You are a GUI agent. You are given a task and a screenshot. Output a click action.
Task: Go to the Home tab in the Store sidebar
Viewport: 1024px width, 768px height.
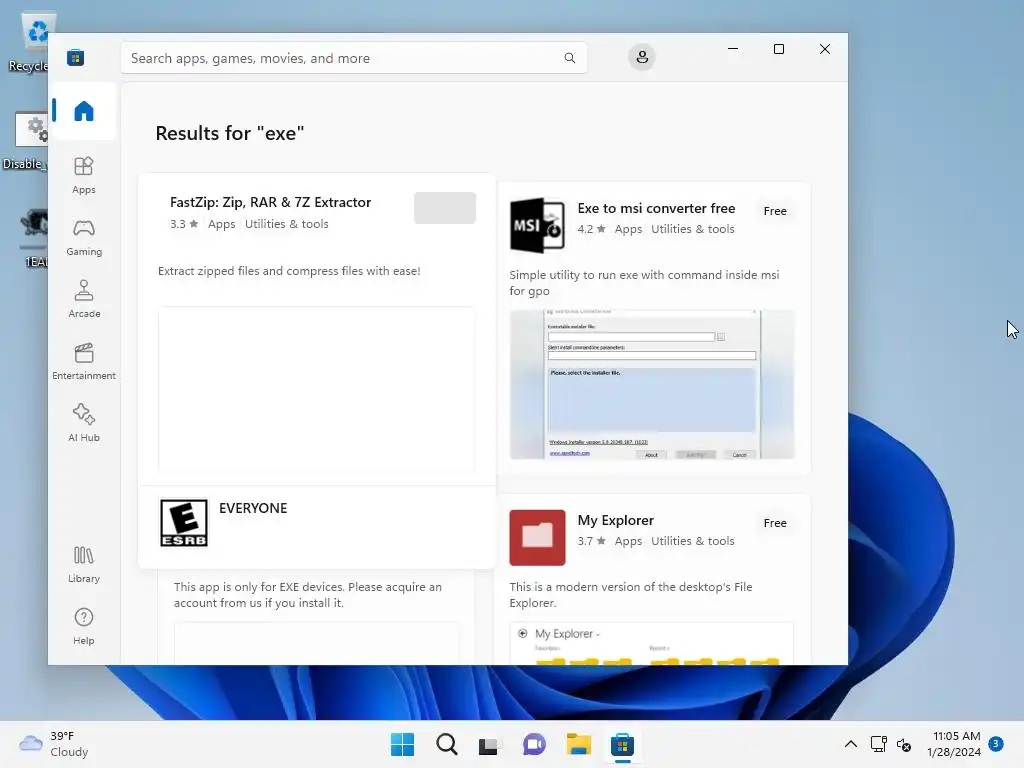coord(84,111)
